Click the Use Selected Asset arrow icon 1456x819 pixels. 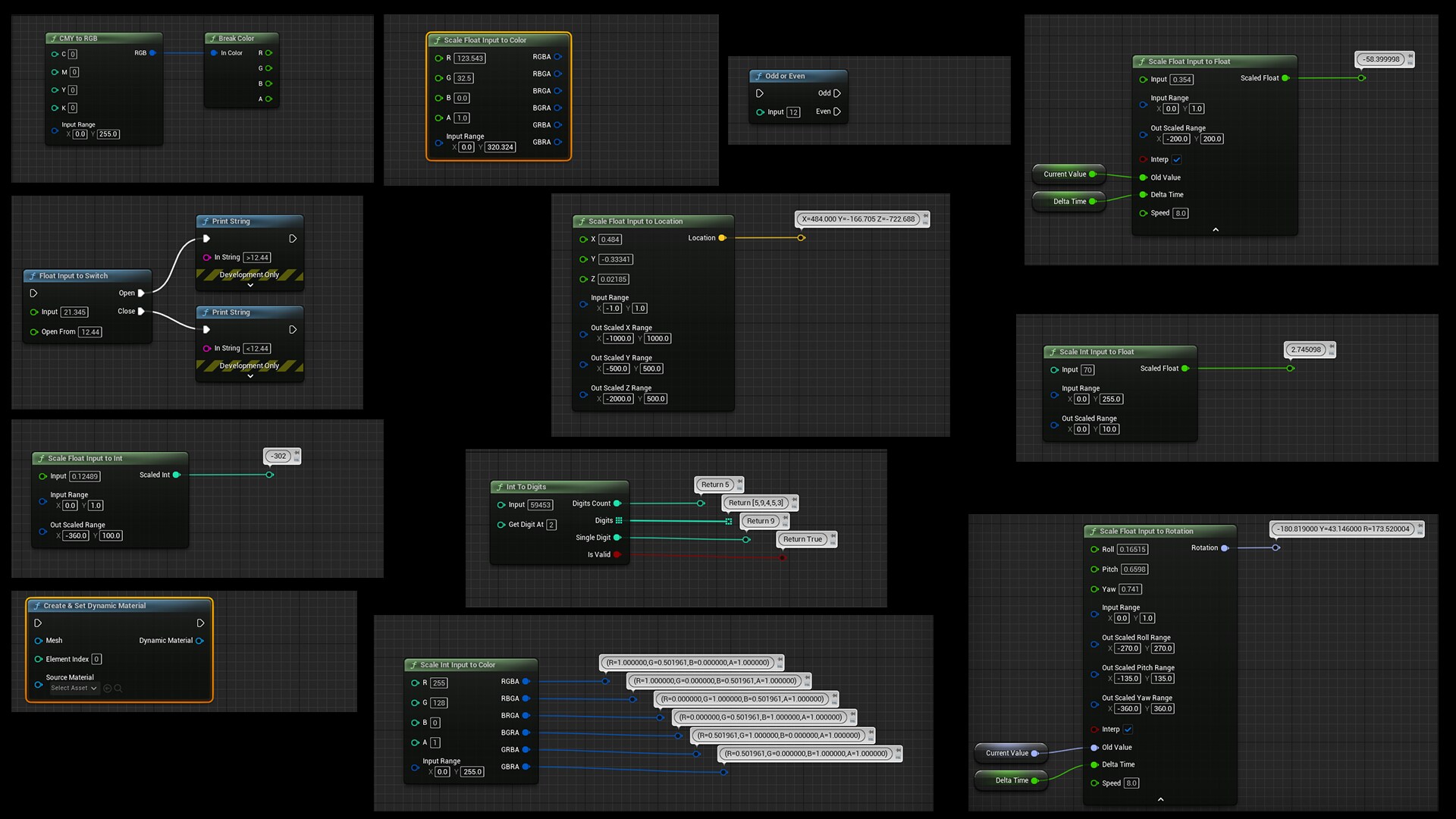[108, 689]
